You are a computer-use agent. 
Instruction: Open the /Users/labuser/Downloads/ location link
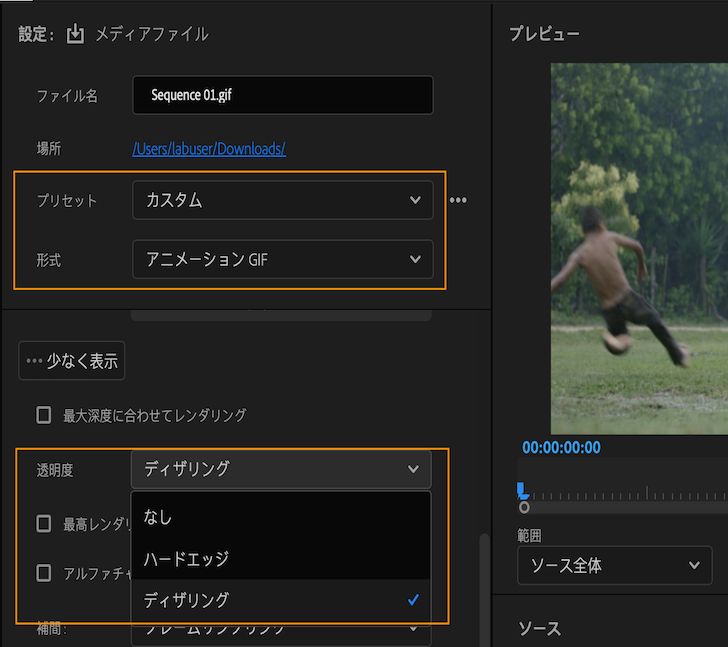point(209,149)
